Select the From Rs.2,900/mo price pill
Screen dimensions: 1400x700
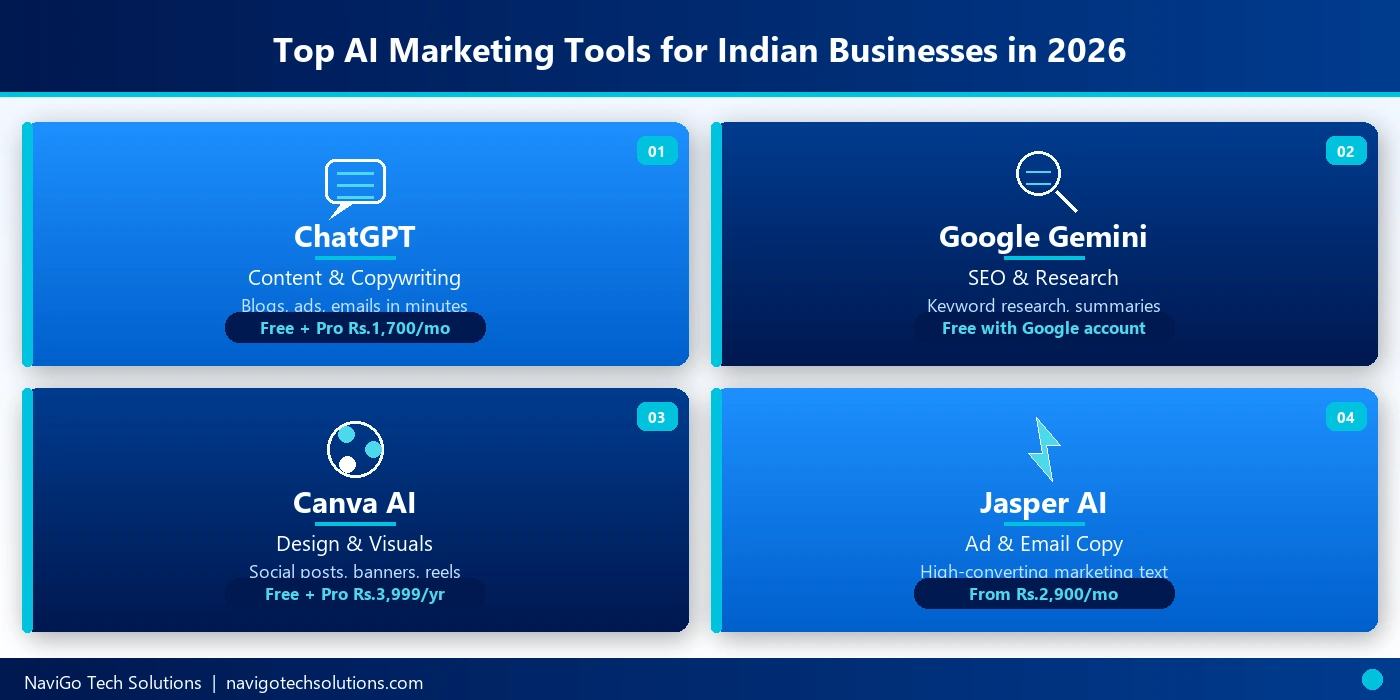(x=1044, y=594)
